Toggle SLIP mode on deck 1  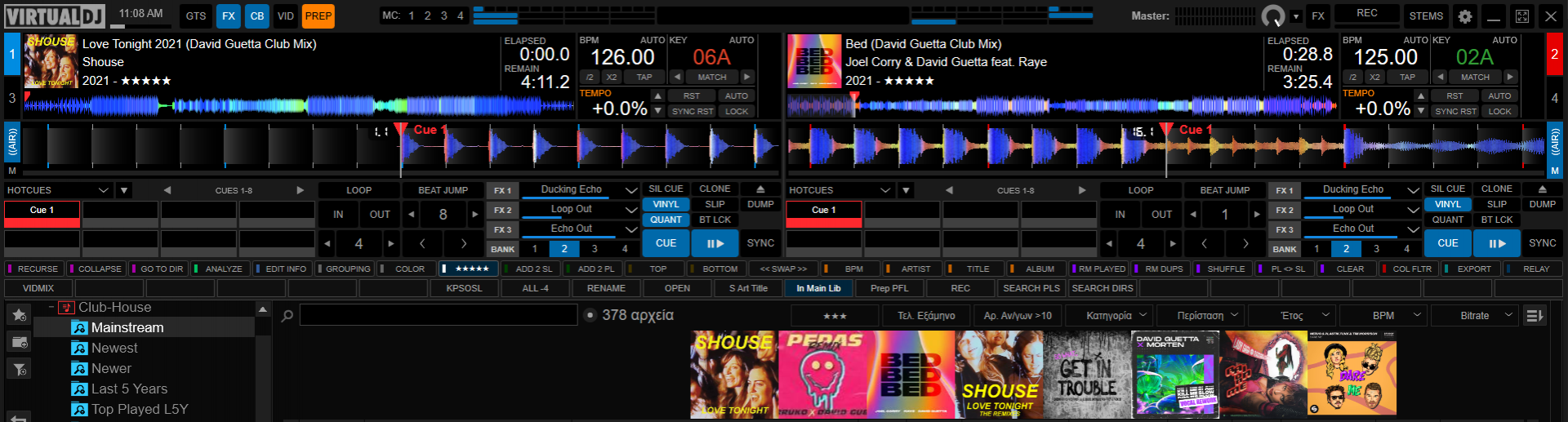point(715,204)
